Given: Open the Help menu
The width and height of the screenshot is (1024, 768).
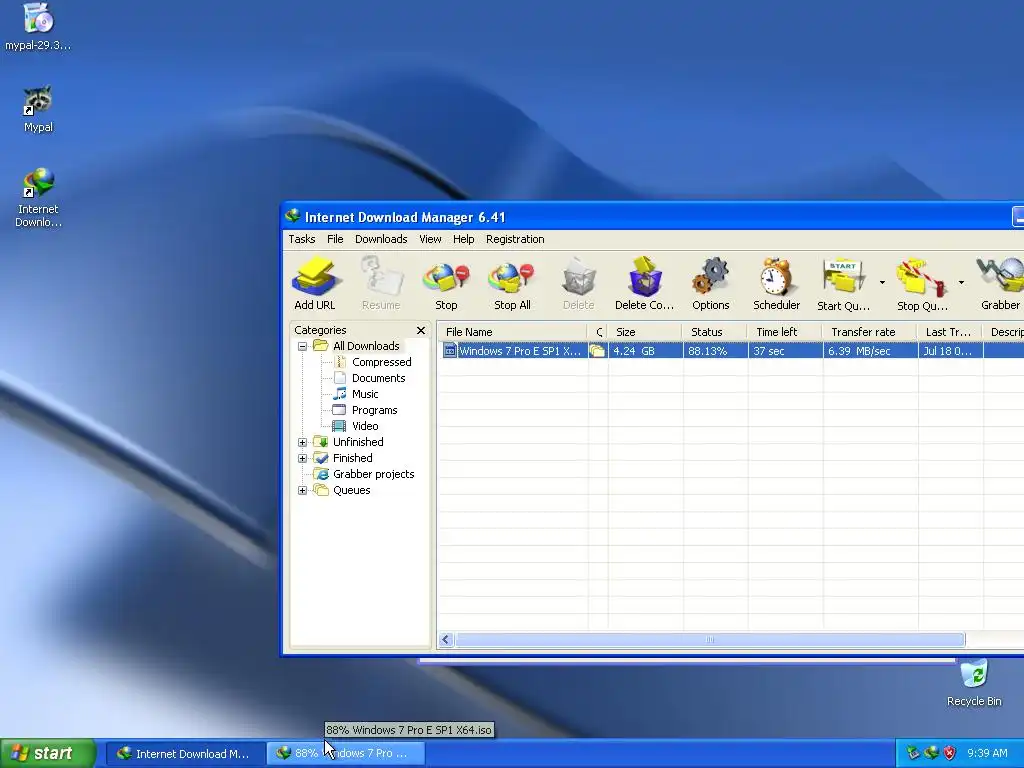Looking at the screenshot, I should click(x=464, y=239).
